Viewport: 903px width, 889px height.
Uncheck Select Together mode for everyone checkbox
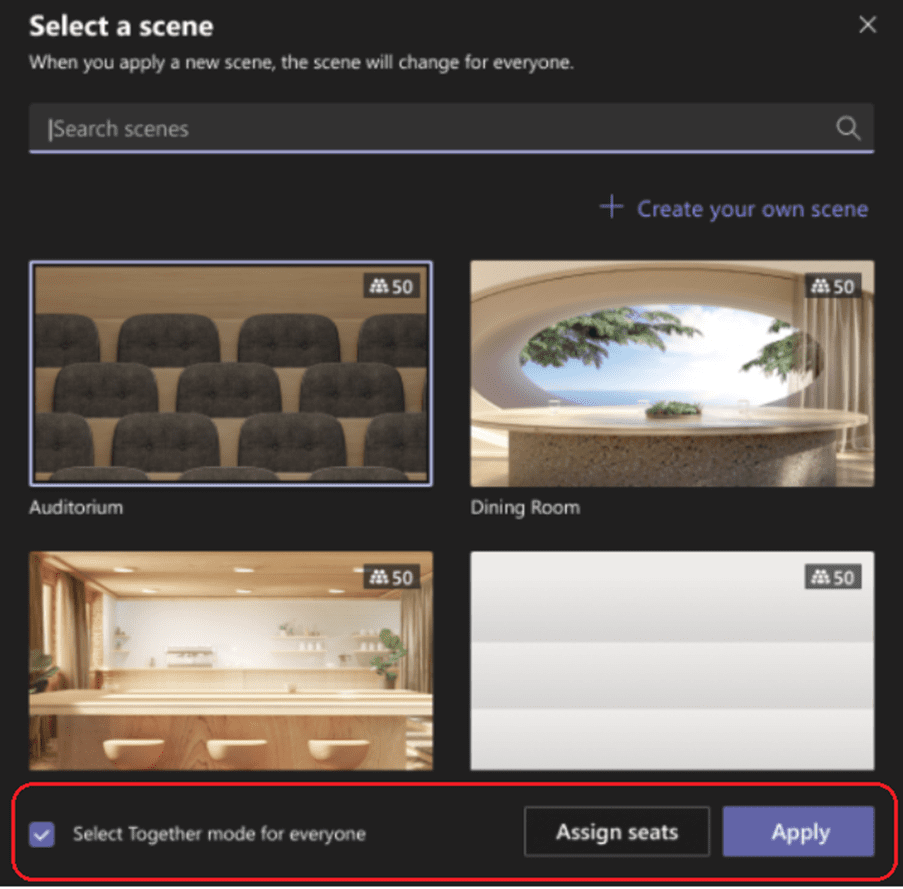pyautogui.click(x=42, y=833)
